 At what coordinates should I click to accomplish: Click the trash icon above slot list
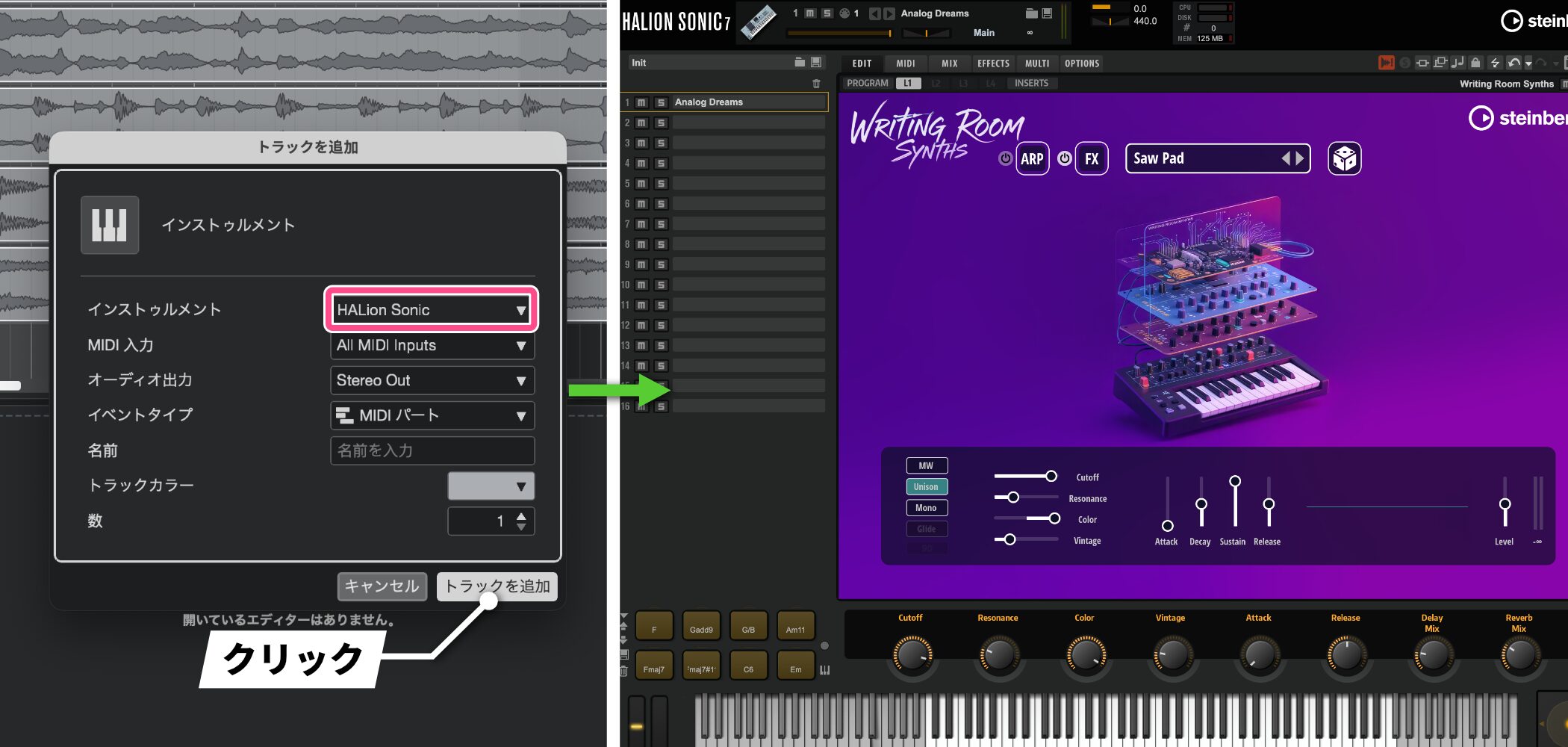816,84
